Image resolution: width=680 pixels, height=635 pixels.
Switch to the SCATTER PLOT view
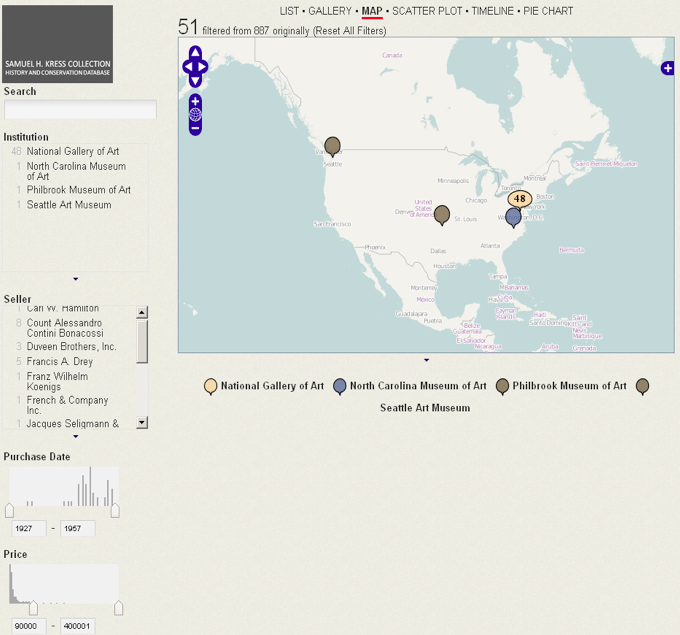click(427, 11)
